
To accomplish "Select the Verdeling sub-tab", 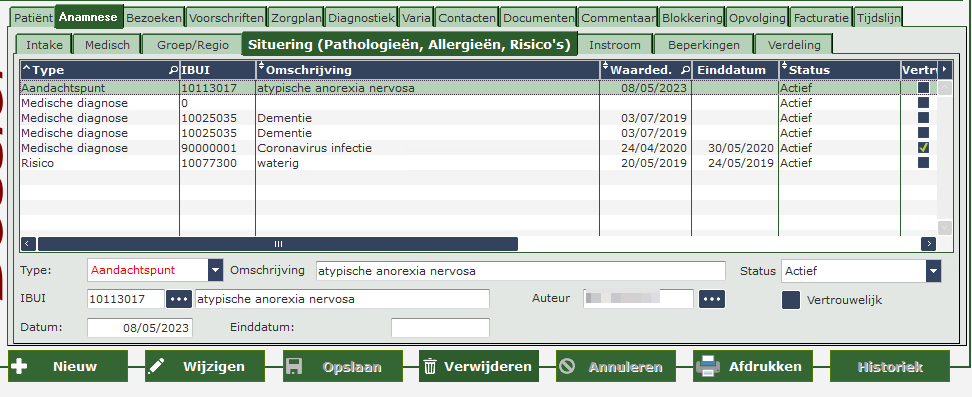I will 794,45.
